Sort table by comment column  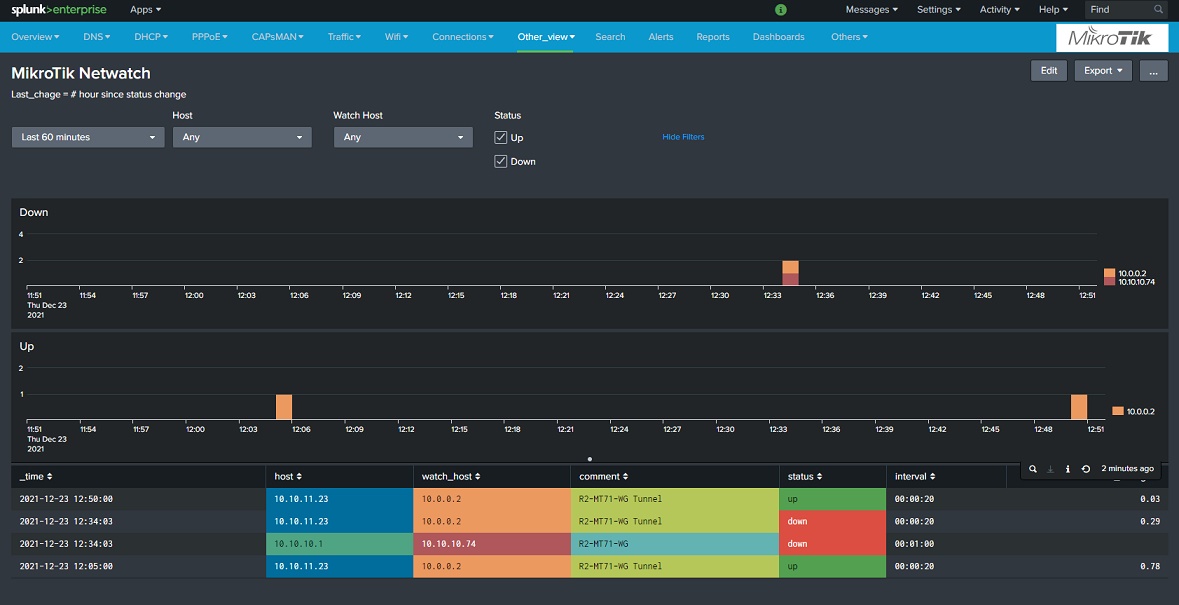[604, 476]
